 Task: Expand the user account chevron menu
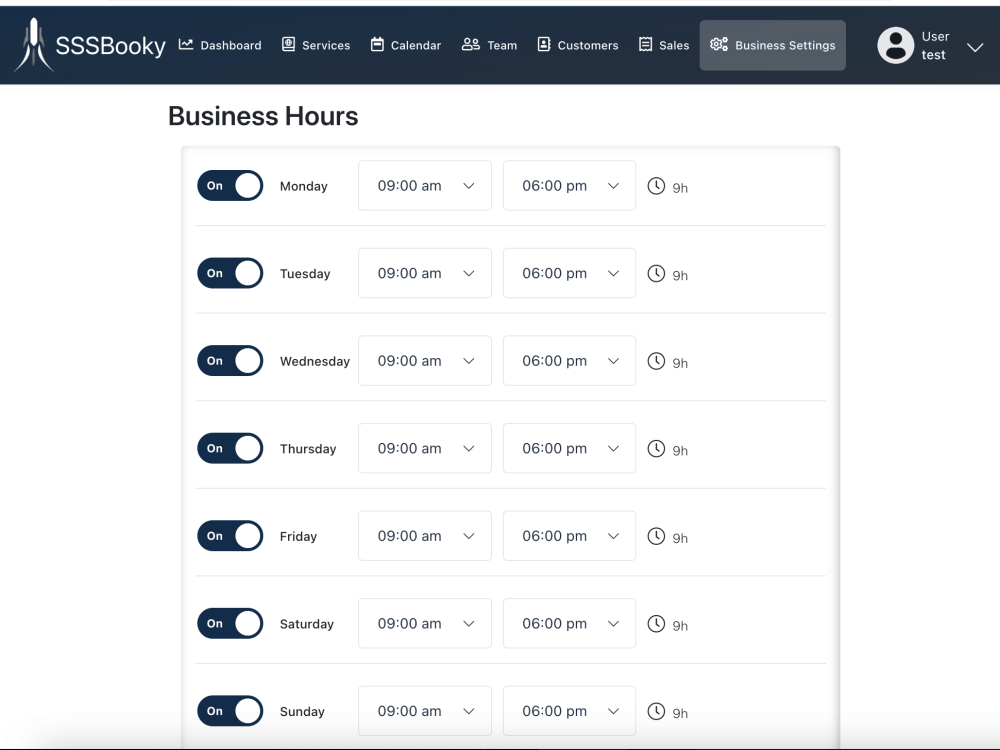pos(974,46)
